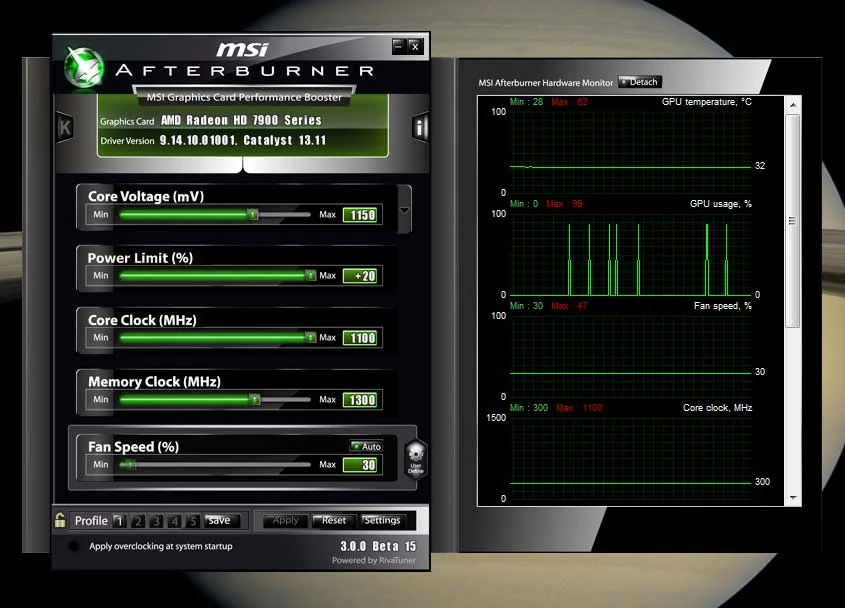Select profile slot 2
Screen dimensions: 845x608
138,521
